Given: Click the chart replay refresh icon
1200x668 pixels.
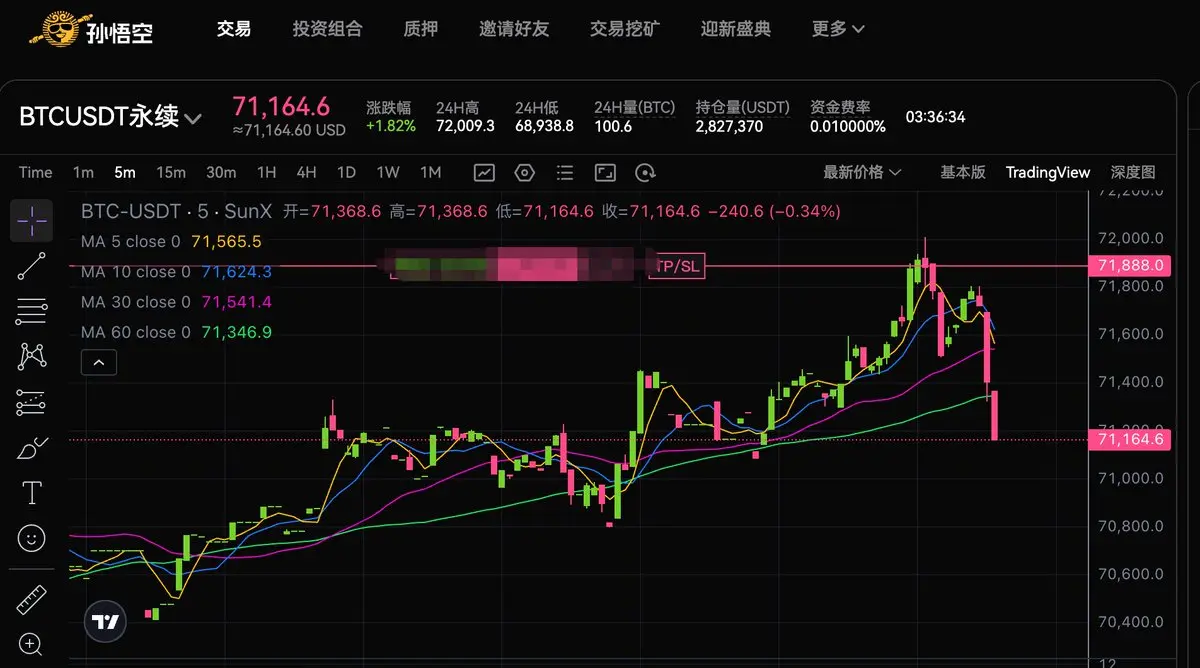Looking at the screenshot, I should click(645, 172).
